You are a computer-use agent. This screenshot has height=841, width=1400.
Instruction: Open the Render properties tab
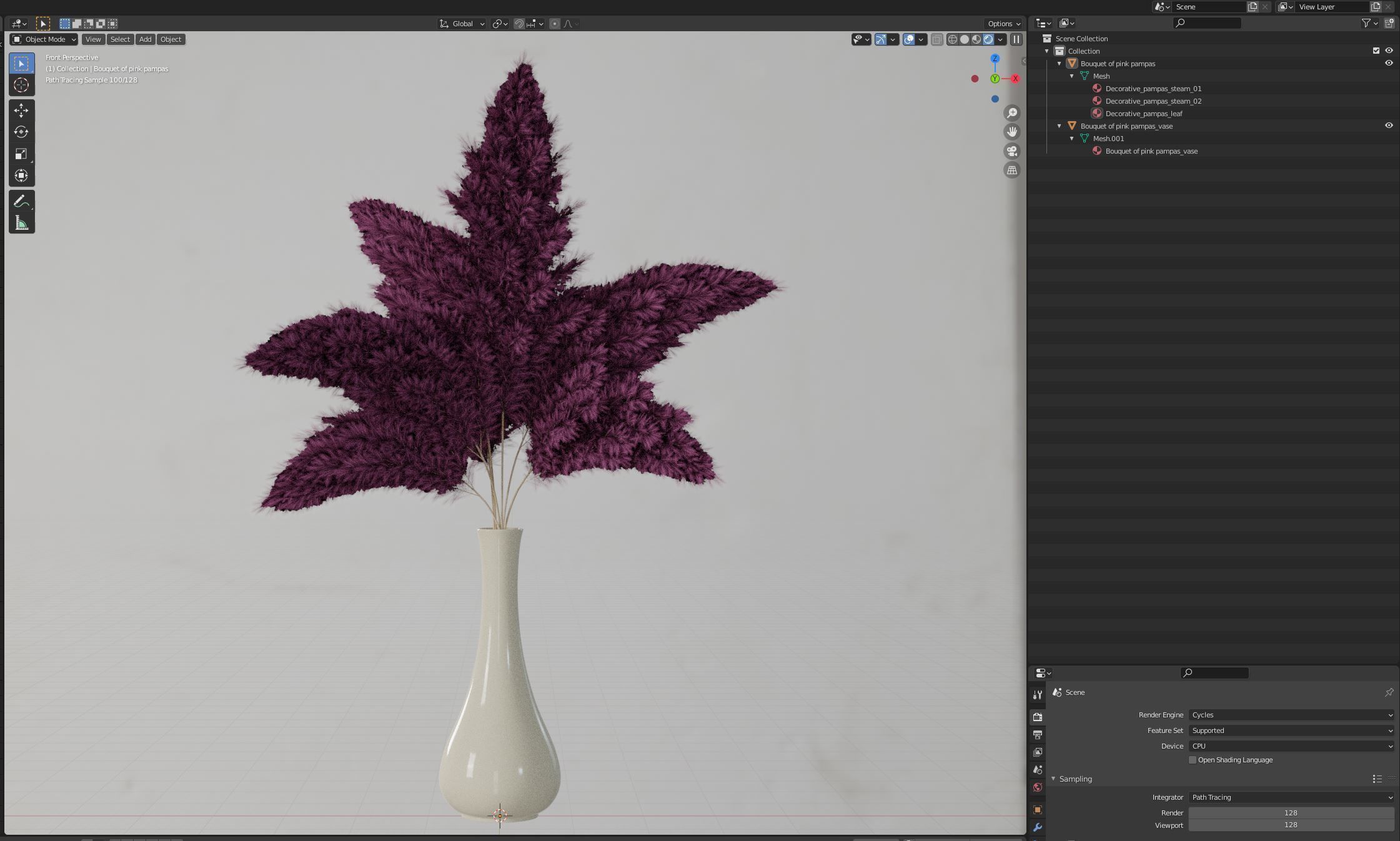point(1038,717)
